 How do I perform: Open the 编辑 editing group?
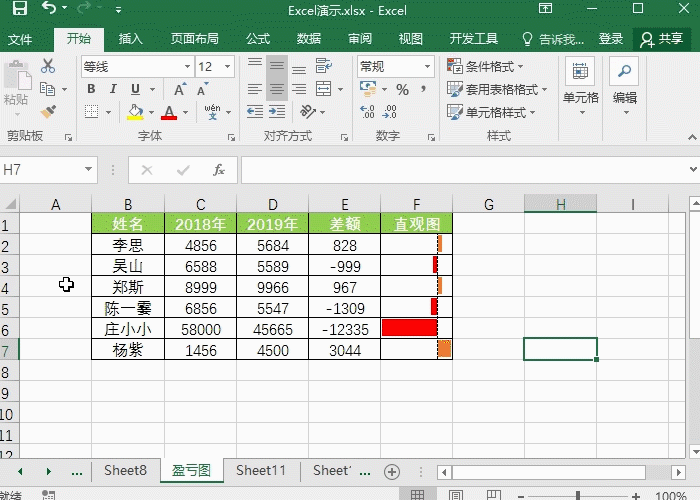[x=625, y=87]
